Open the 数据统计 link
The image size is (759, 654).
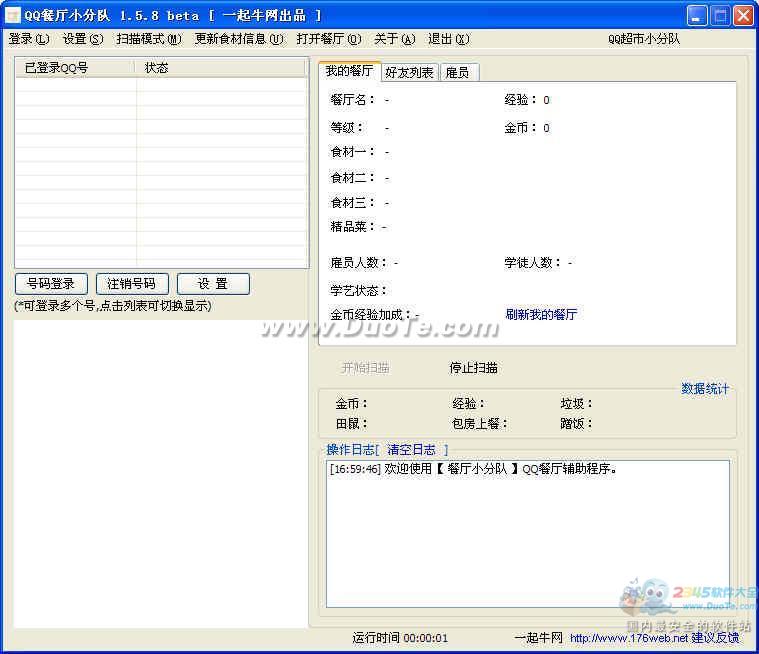[705, 389]
